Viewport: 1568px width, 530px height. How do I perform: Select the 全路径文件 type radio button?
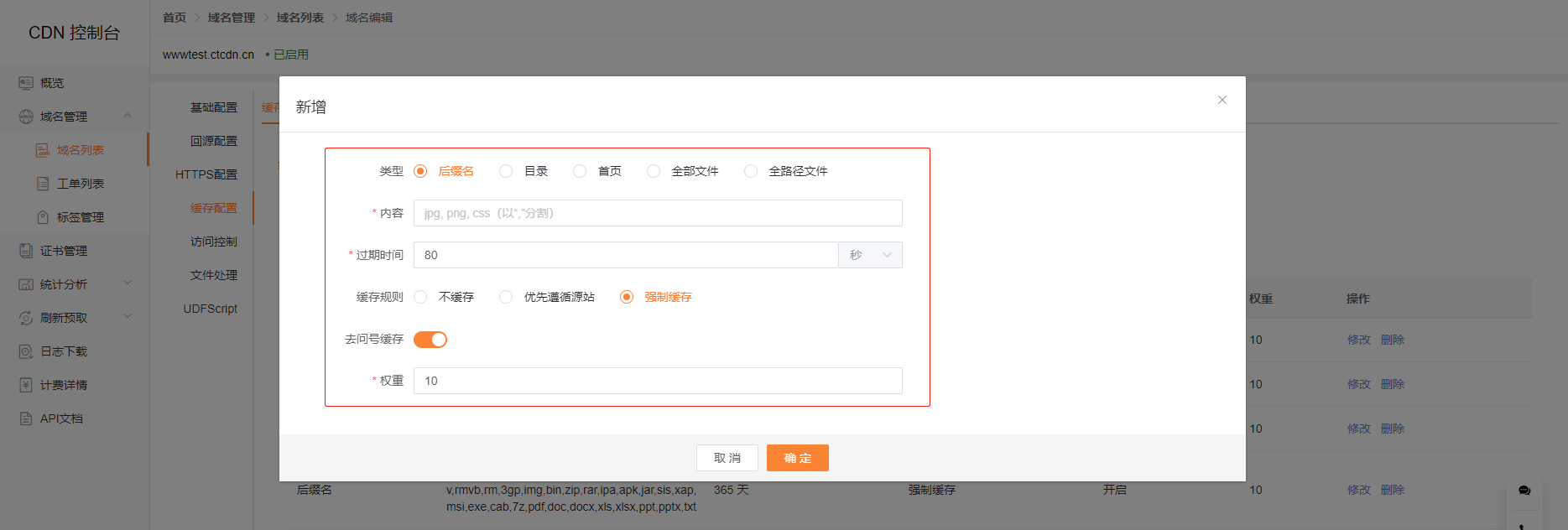tap(751, 171)
